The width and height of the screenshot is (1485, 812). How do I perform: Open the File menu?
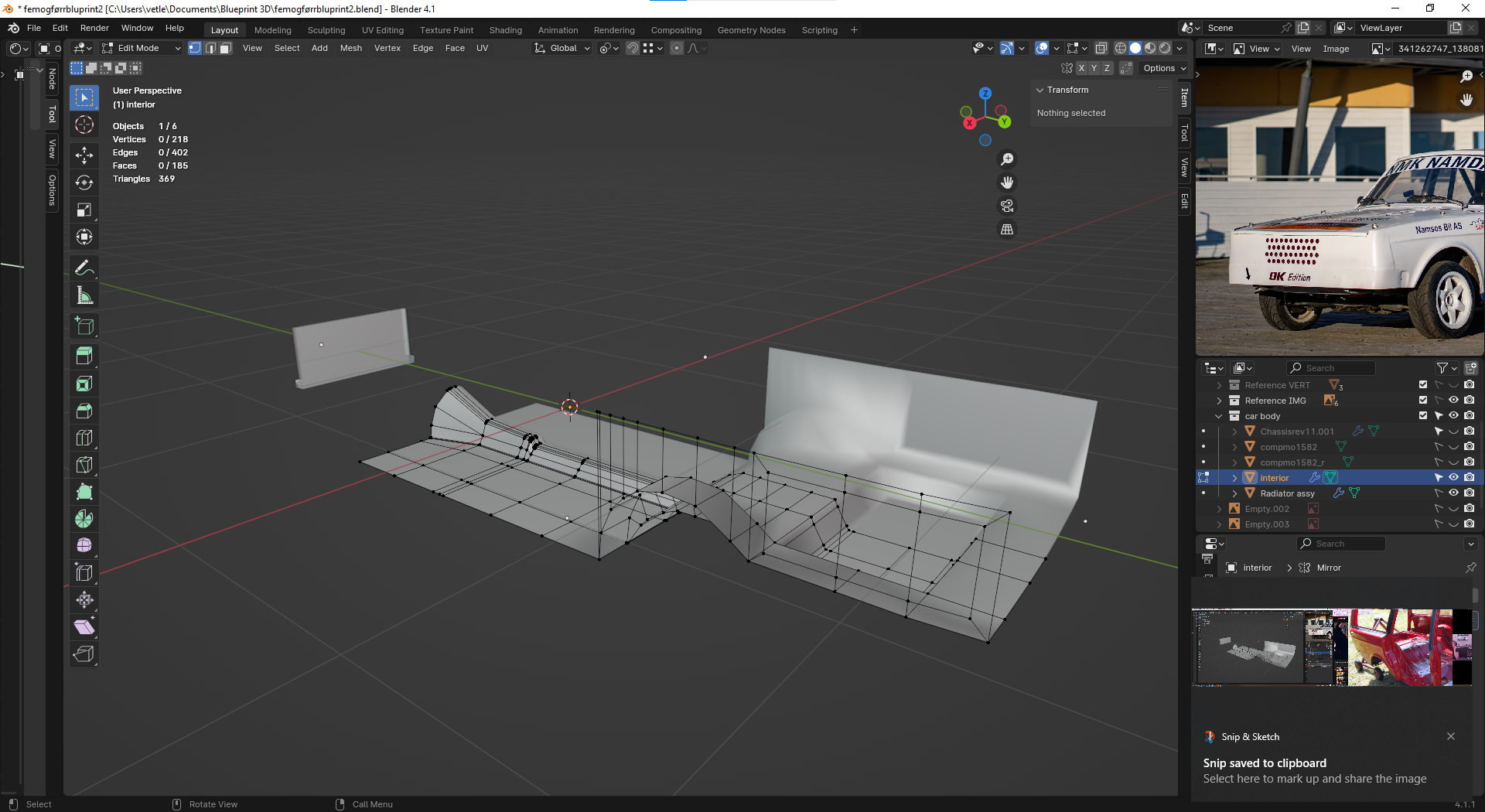(34, 28)
